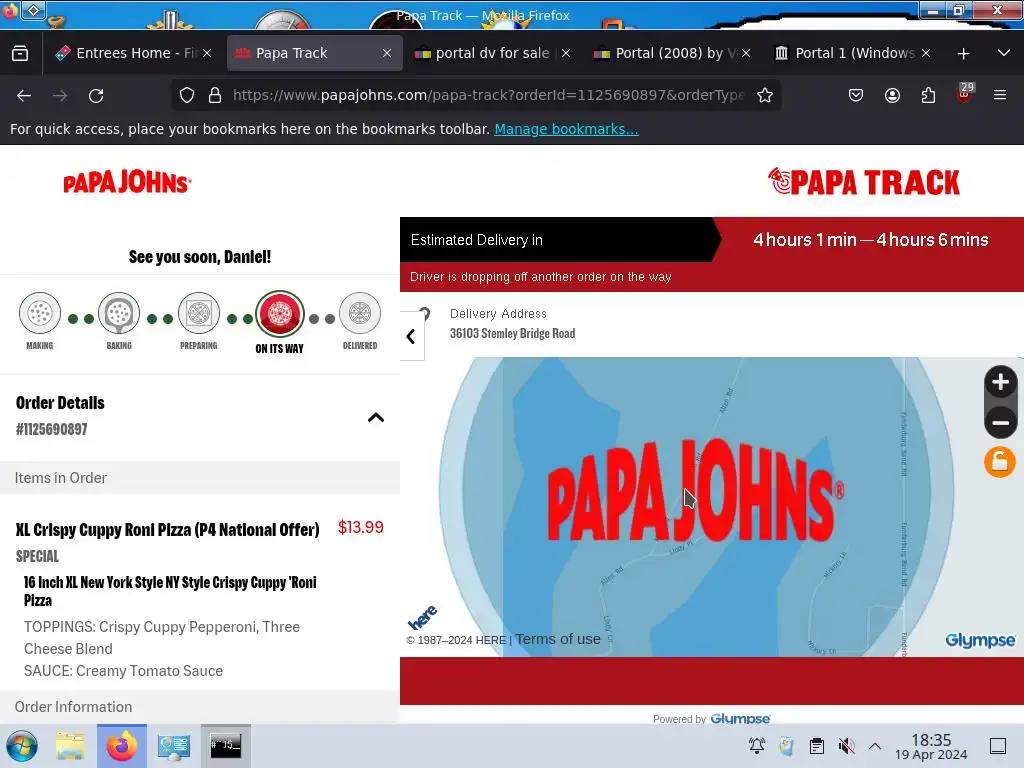The width and height of the screenshot is (1024, 768).
Task: Collapse the Order Details section
Action: (376, 417)
